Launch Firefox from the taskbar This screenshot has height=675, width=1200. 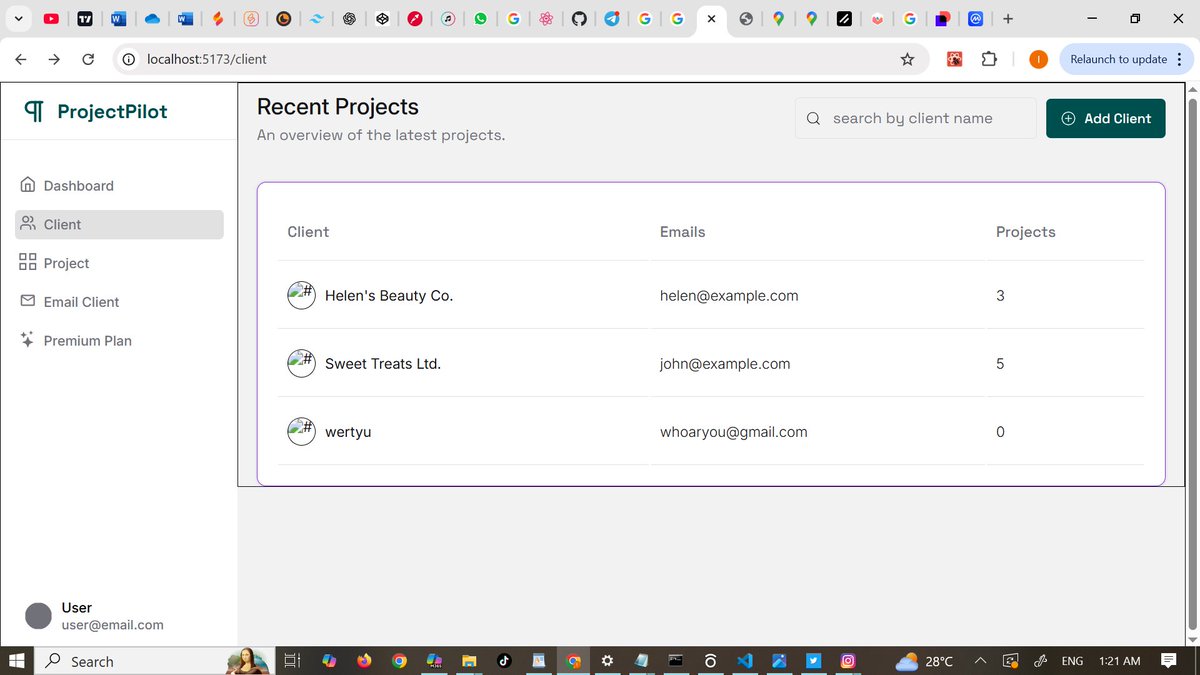(363, 661)
